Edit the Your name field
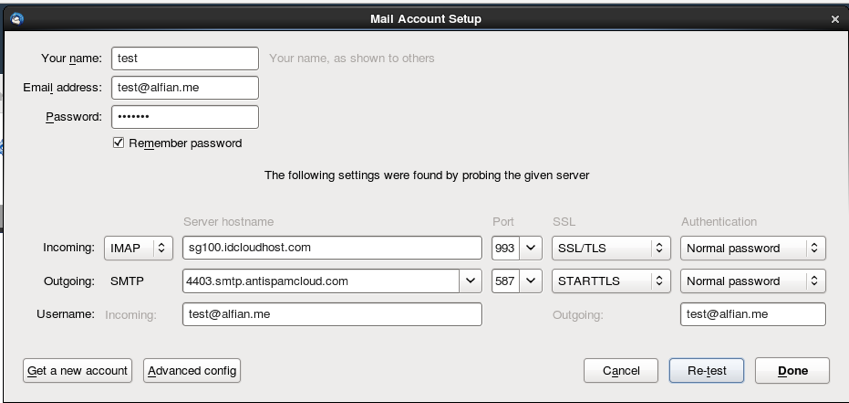The height and width of the screenshot is (403, 849). [x=185, y=58]
